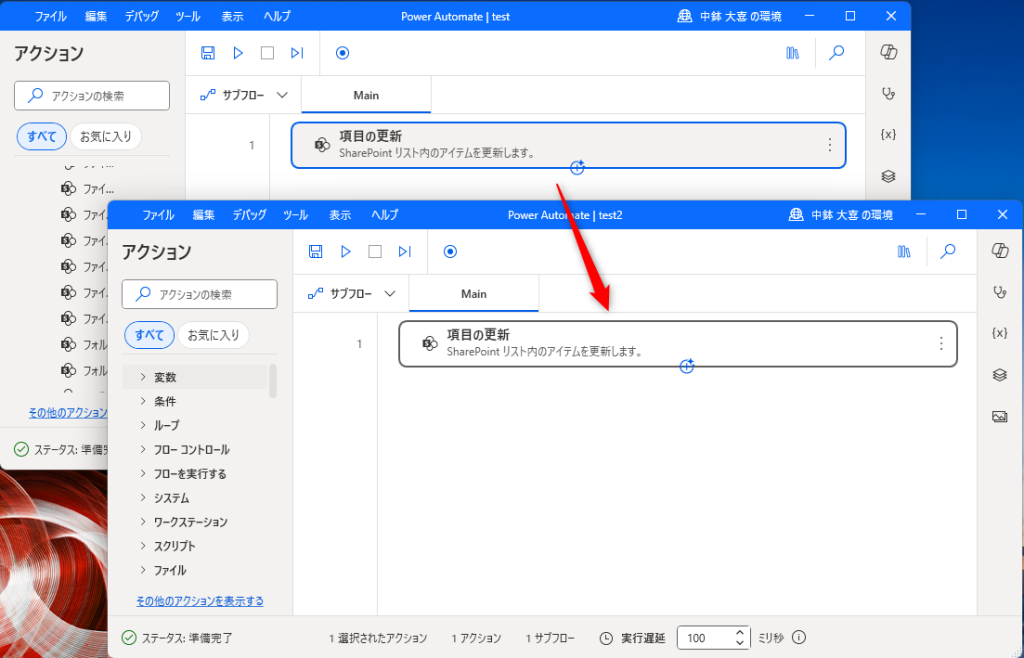Open the 編集 menu in test2 window
1024x658 pixels.
pyautogui.click(x=204, y=215)
